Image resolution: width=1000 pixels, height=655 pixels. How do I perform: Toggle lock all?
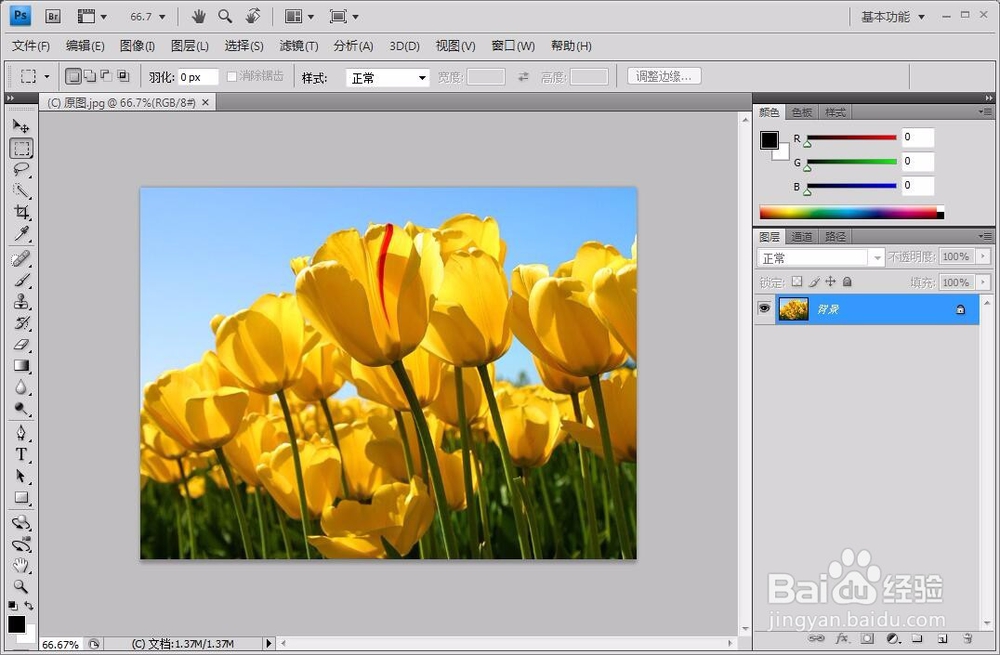tap(847, 281)
